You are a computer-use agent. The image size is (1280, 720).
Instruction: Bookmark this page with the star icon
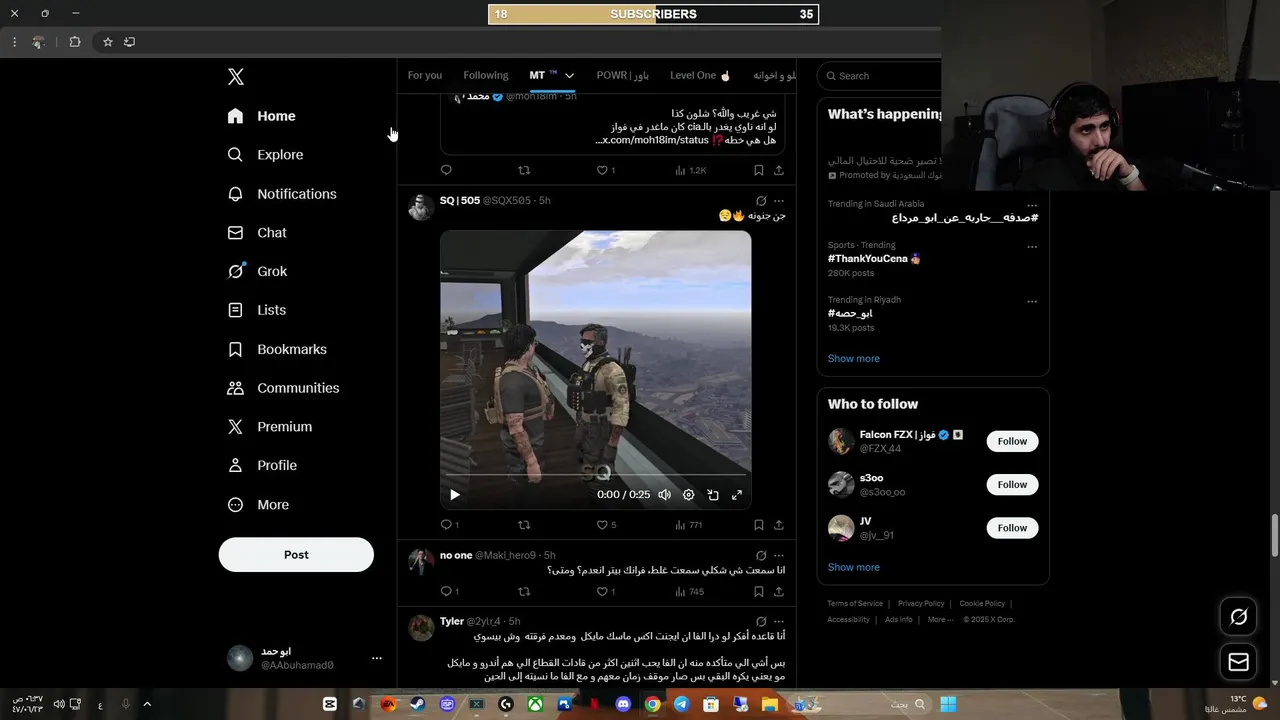coord(108,42)
